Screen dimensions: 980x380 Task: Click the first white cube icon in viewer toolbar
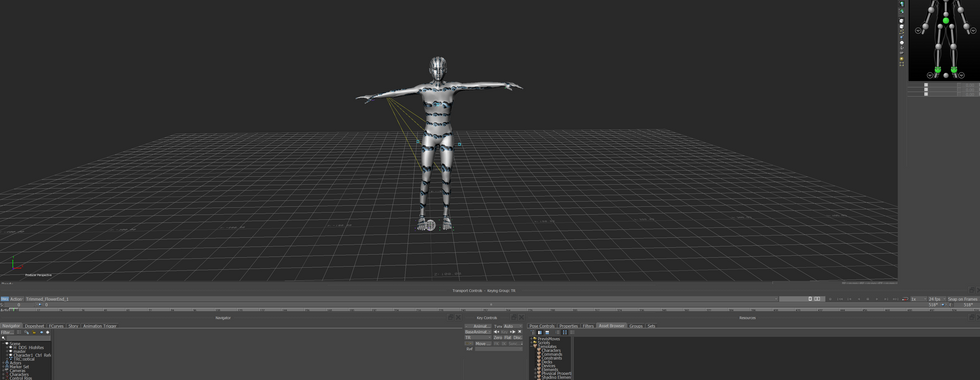coord(902,21)
